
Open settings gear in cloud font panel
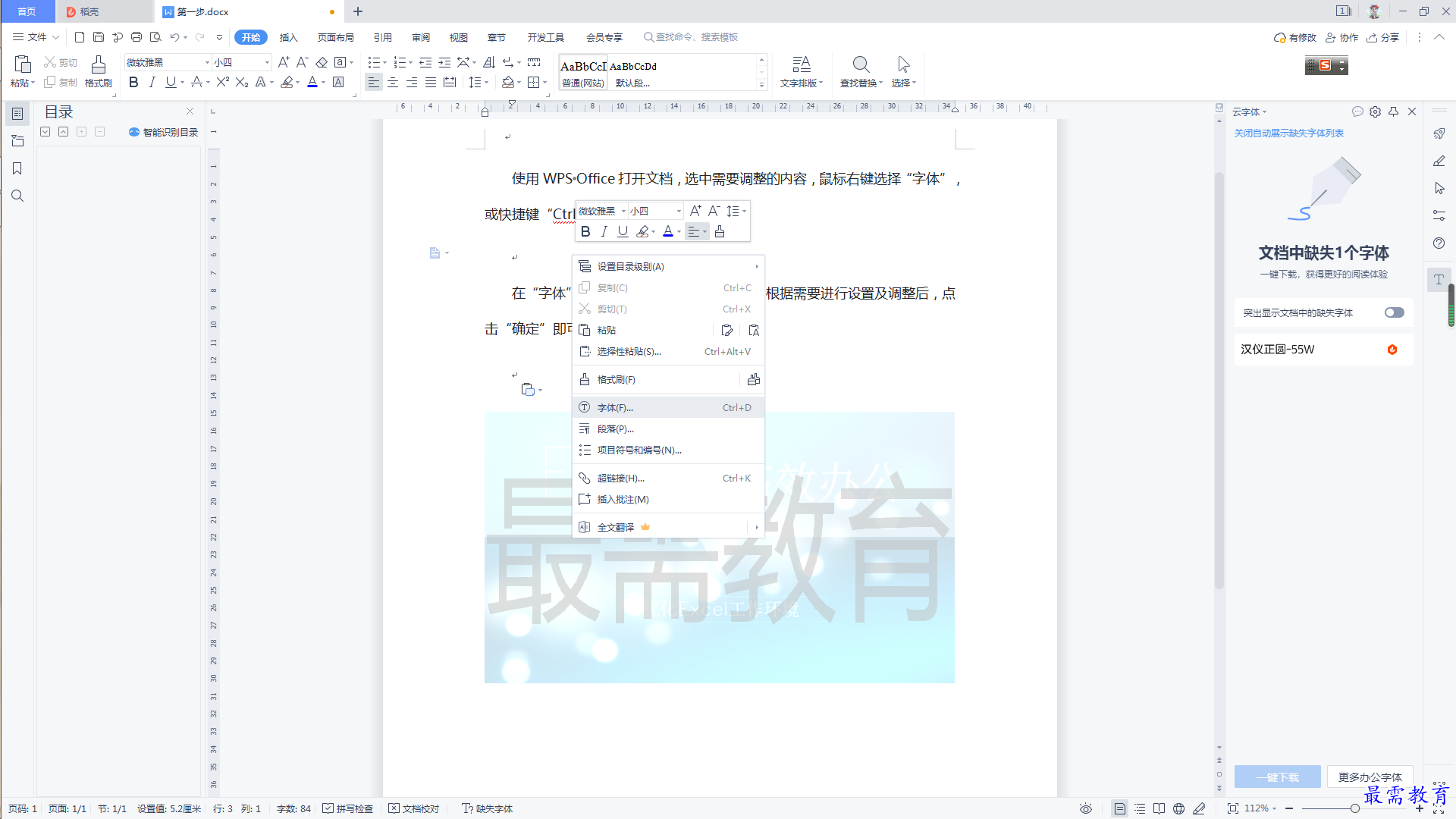coord(1375,111)
